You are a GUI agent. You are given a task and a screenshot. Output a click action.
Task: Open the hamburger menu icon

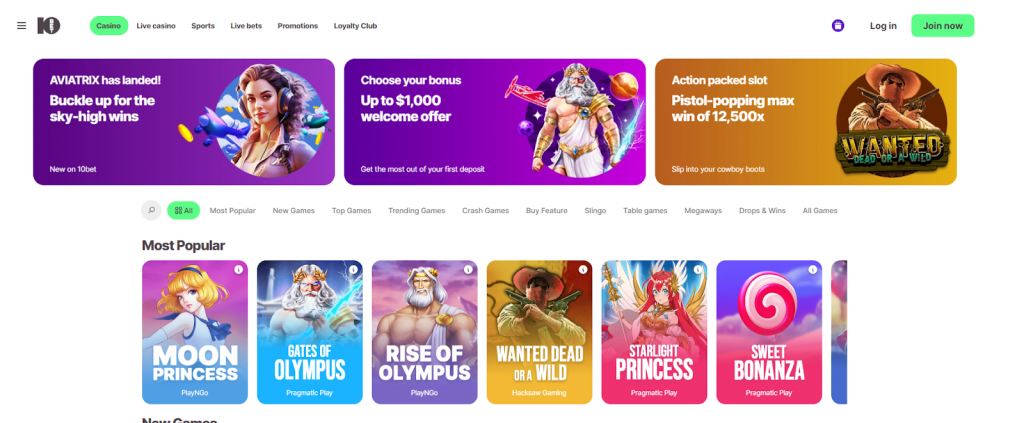tap(22, 26)
